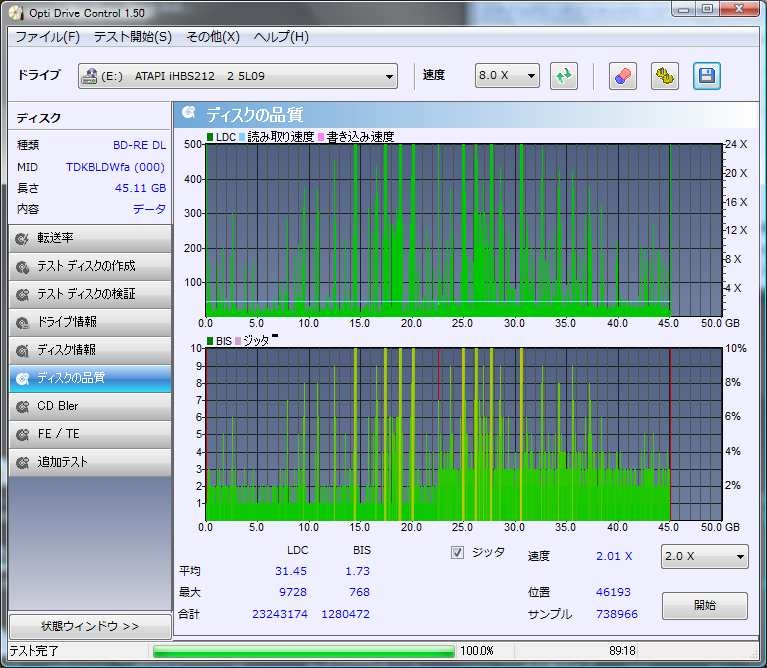Toggle the ジッタ checkbox
Viewport: 767px width, 668px height.
pos(458,552)
